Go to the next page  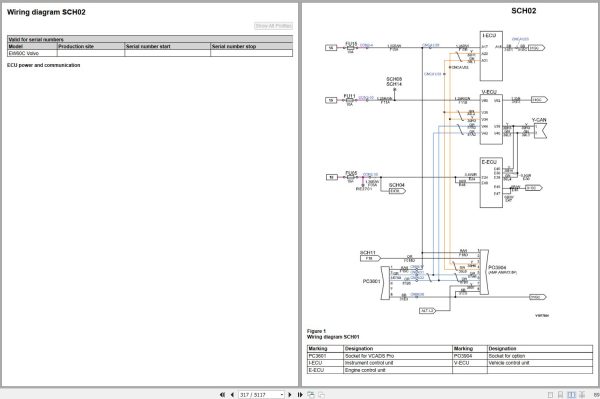[290, 394]
